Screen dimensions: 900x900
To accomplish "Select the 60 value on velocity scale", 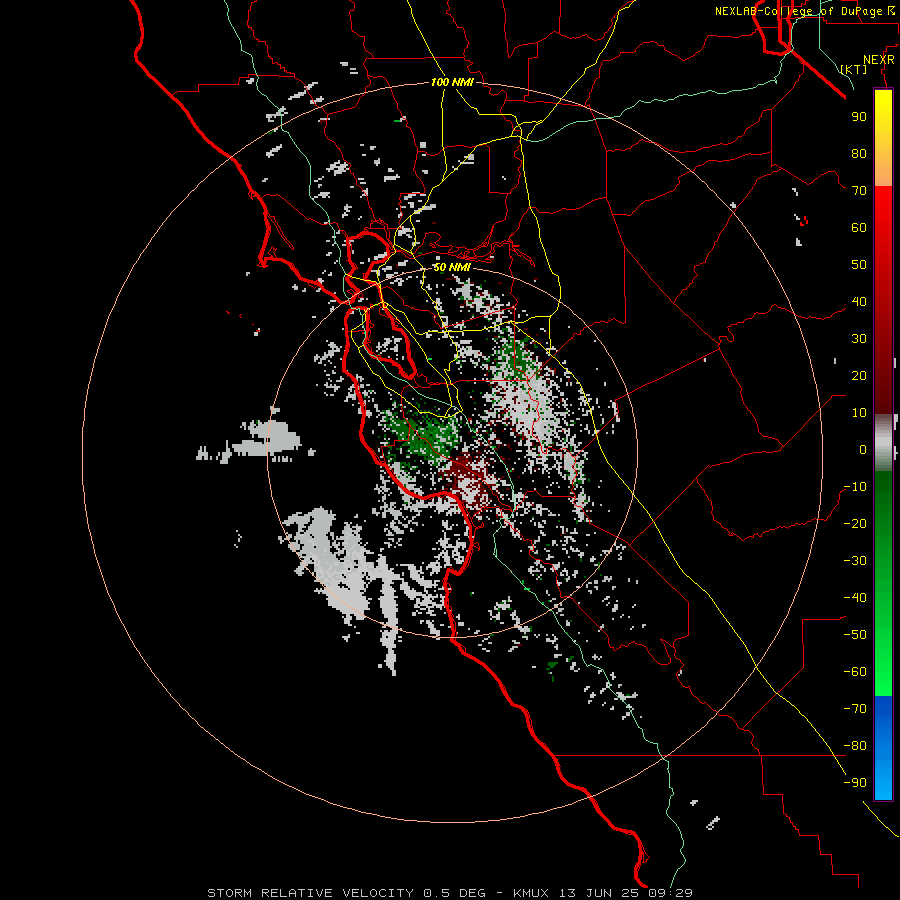I will click(x=859, y=227).
